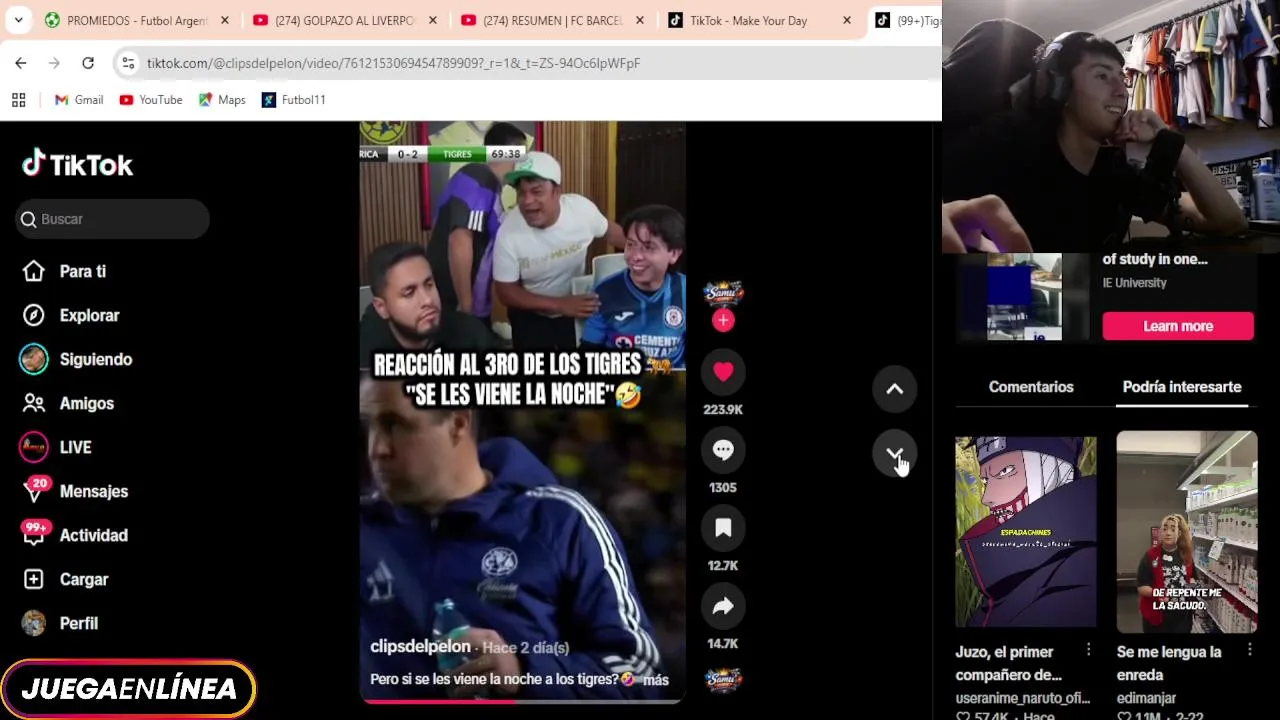Follow creator with red plus button

(723, 320)
